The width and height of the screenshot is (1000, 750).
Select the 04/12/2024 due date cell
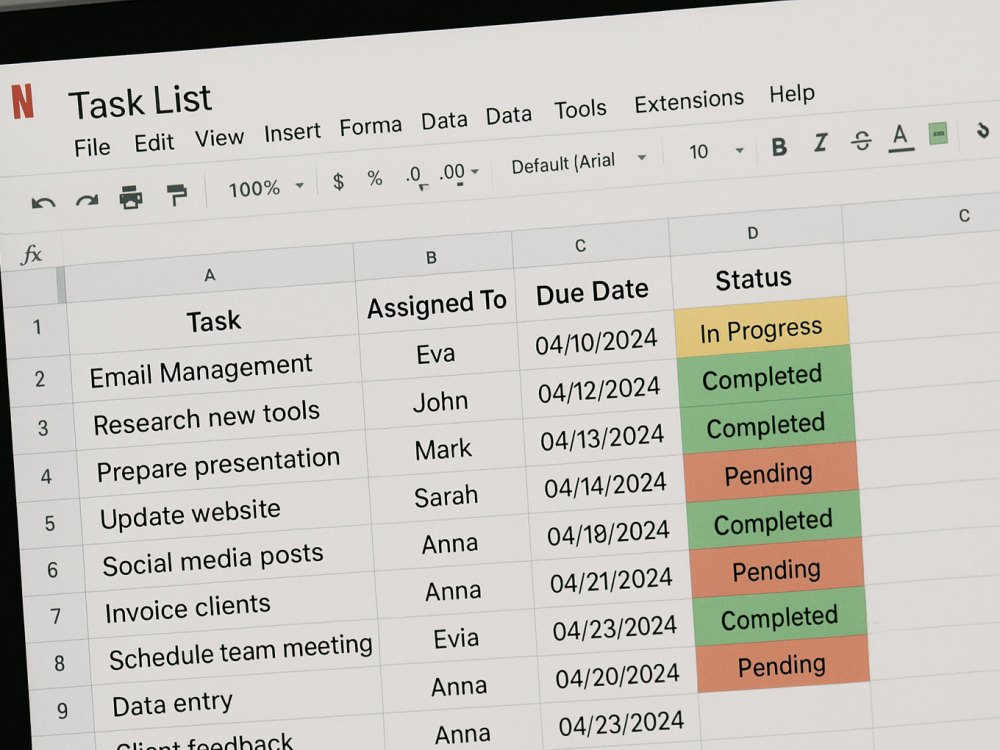[x=599, y=390]
